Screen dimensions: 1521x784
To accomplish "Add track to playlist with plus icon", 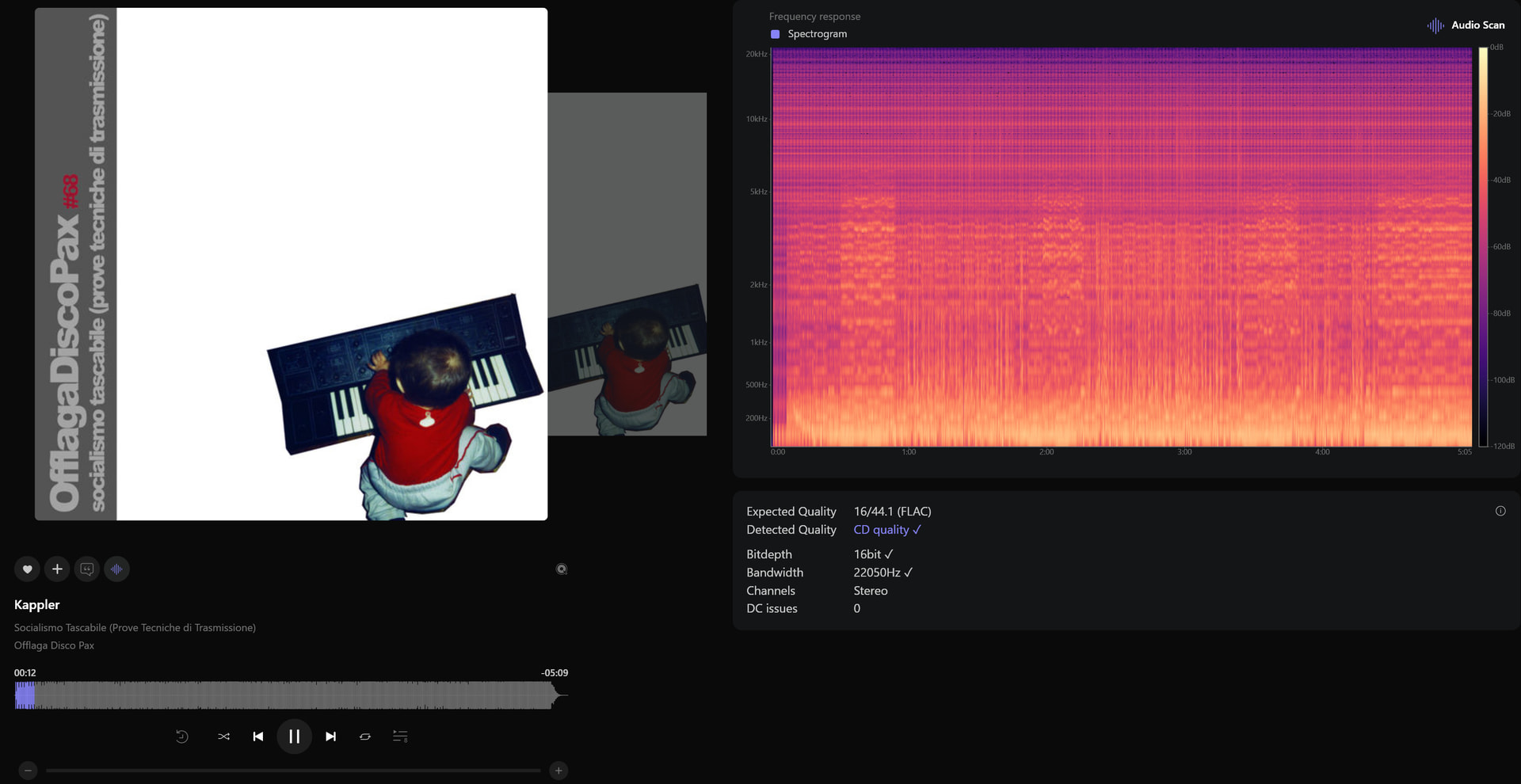I will [57, 569].
